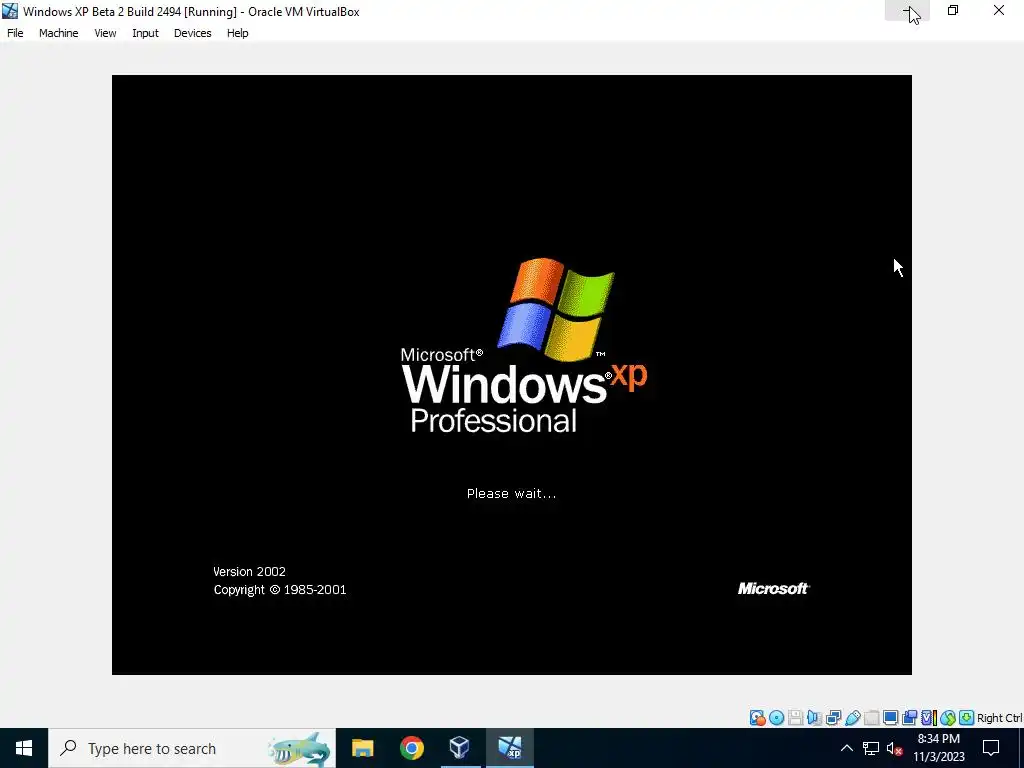Viewport: 1024px width, 768px height.
Task: Click the Windows XP VM taskbar icon
Action: [509, 748]
